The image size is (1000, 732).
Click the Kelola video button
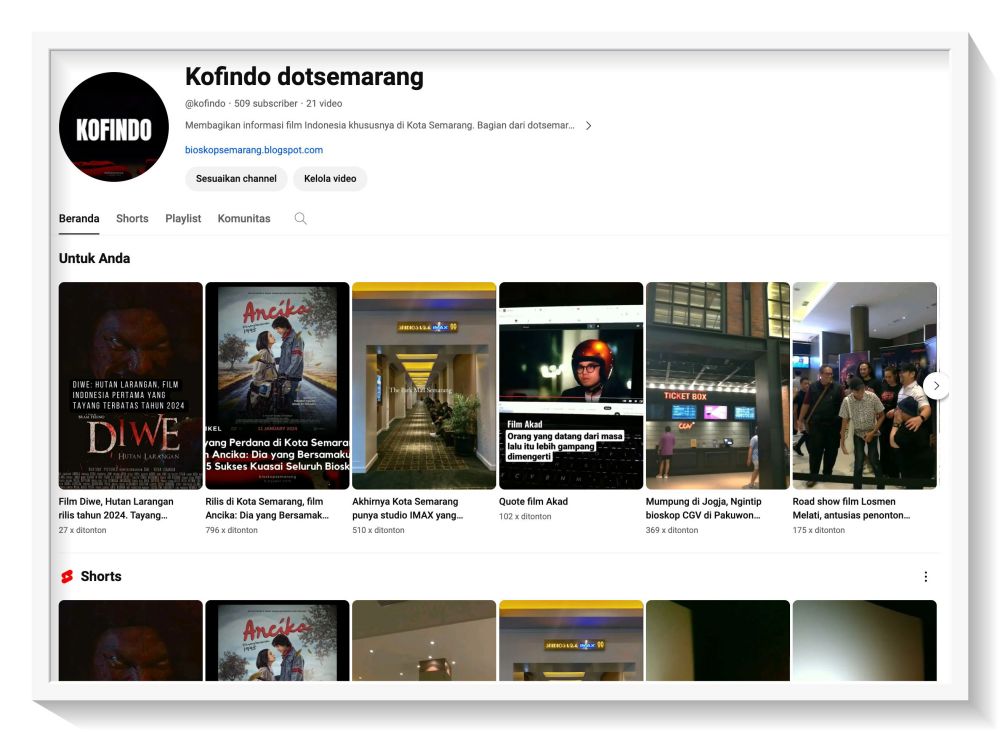330,179
